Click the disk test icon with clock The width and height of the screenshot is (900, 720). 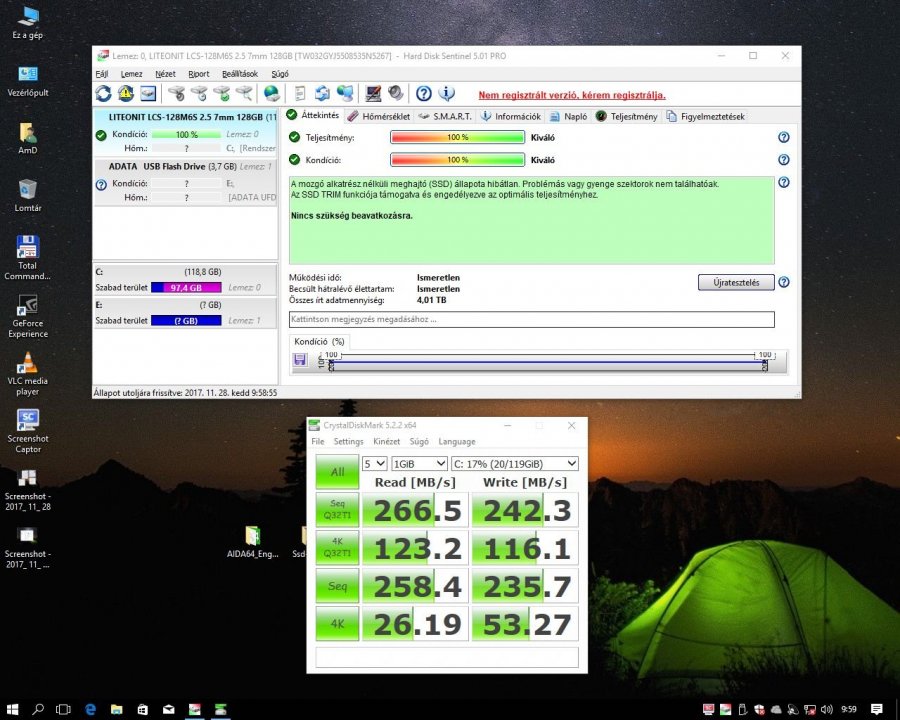click(199, 94)
